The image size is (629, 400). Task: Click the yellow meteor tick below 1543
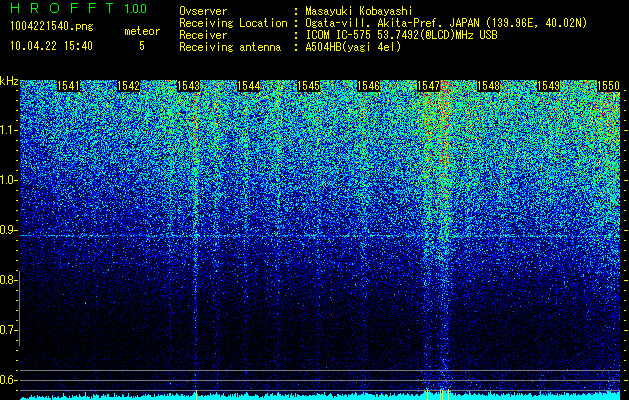196,395
